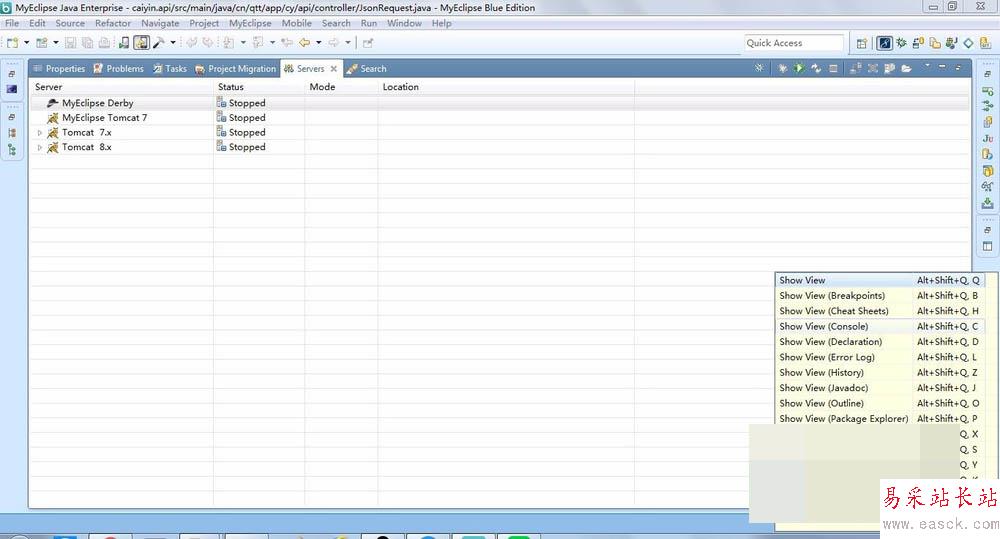Click the green download icon in right trim bar
The width and height of the screenshot is (1000, 539).
coord(987,203)
